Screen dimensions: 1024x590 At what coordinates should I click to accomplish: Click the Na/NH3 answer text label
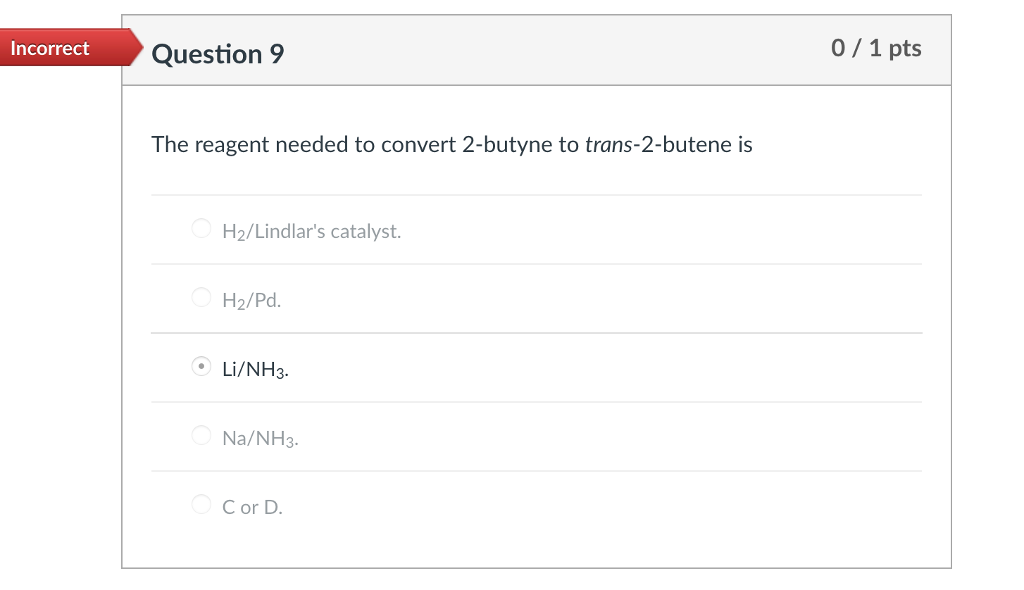pyautogui.click(x=258, y=437)
